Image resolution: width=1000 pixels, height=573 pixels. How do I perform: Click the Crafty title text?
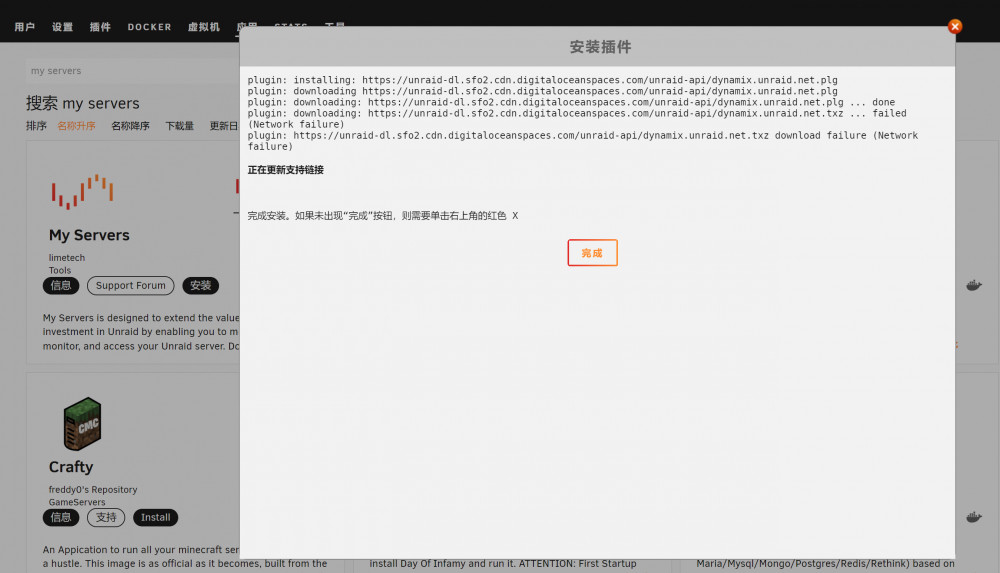71,466
